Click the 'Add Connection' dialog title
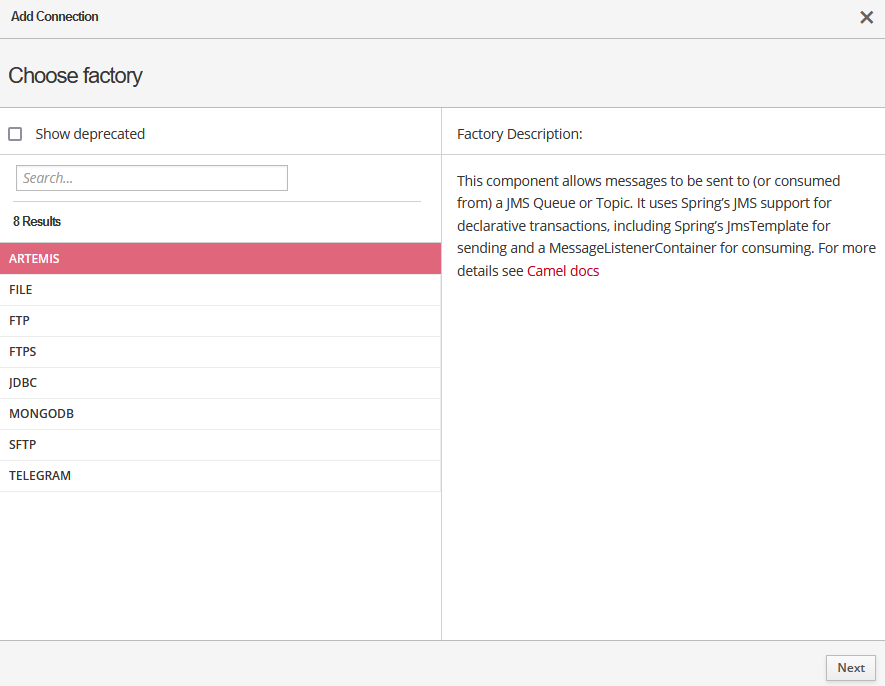This screenshot has width=885, height=686. [55, 17]
